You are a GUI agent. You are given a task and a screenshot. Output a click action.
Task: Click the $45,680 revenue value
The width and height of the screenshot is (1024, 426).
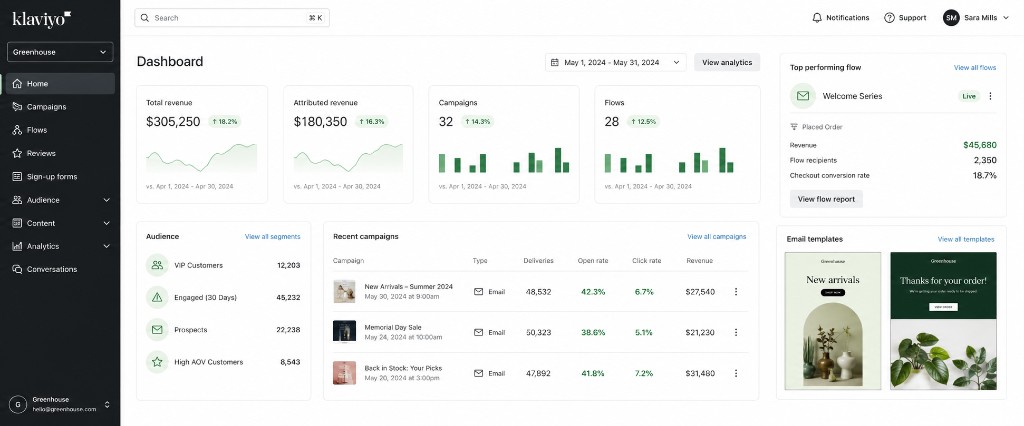980,145
